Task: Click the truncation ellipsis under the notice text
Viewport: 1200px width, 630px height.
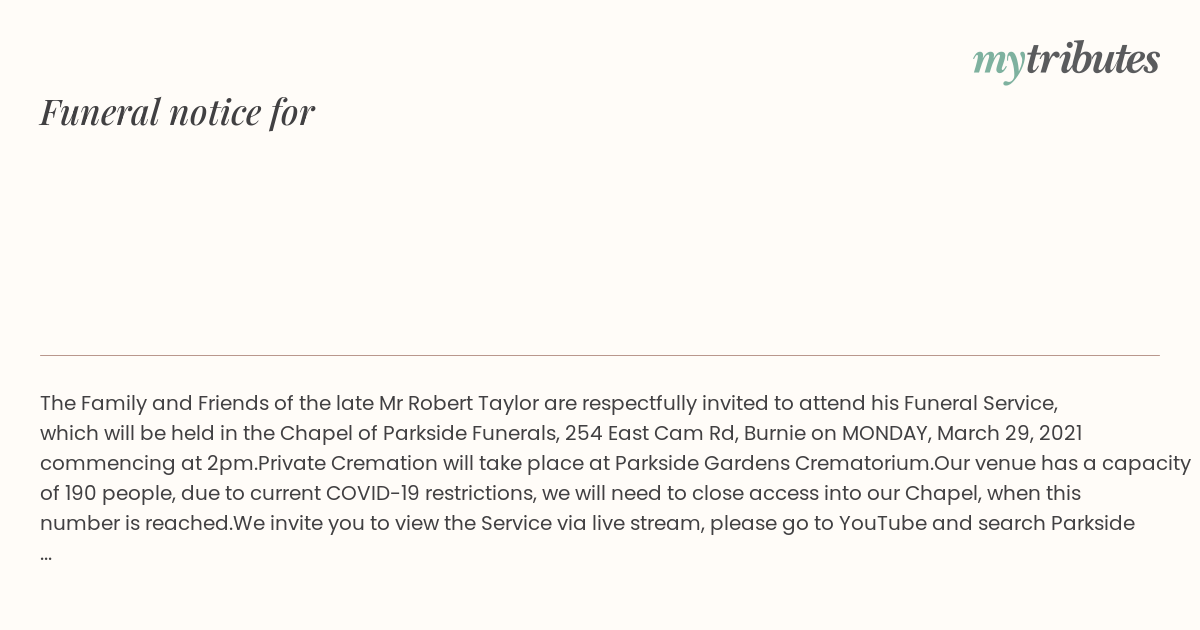Action: tap(46, 554)
